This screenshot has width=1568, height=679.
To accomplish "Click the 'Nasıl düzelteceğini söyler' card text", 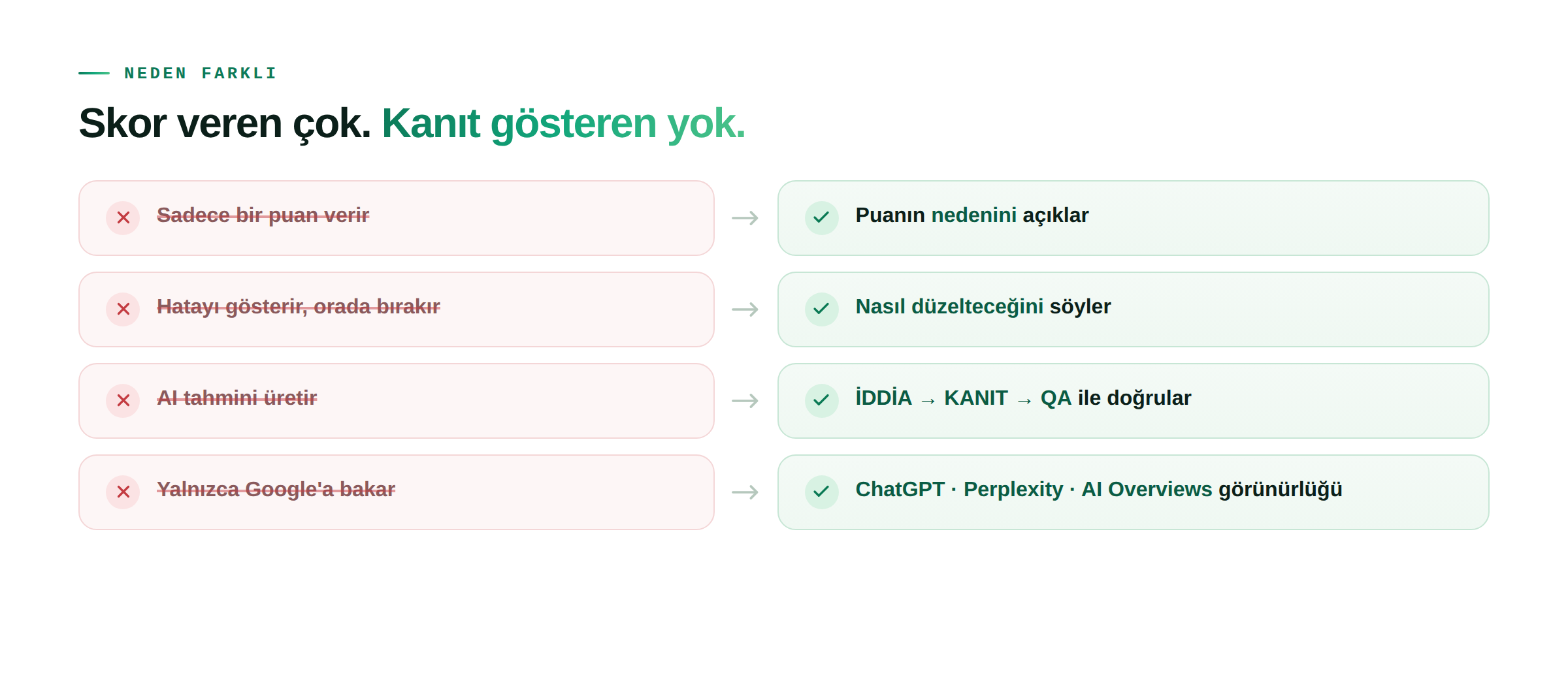I will pos(983,307).
